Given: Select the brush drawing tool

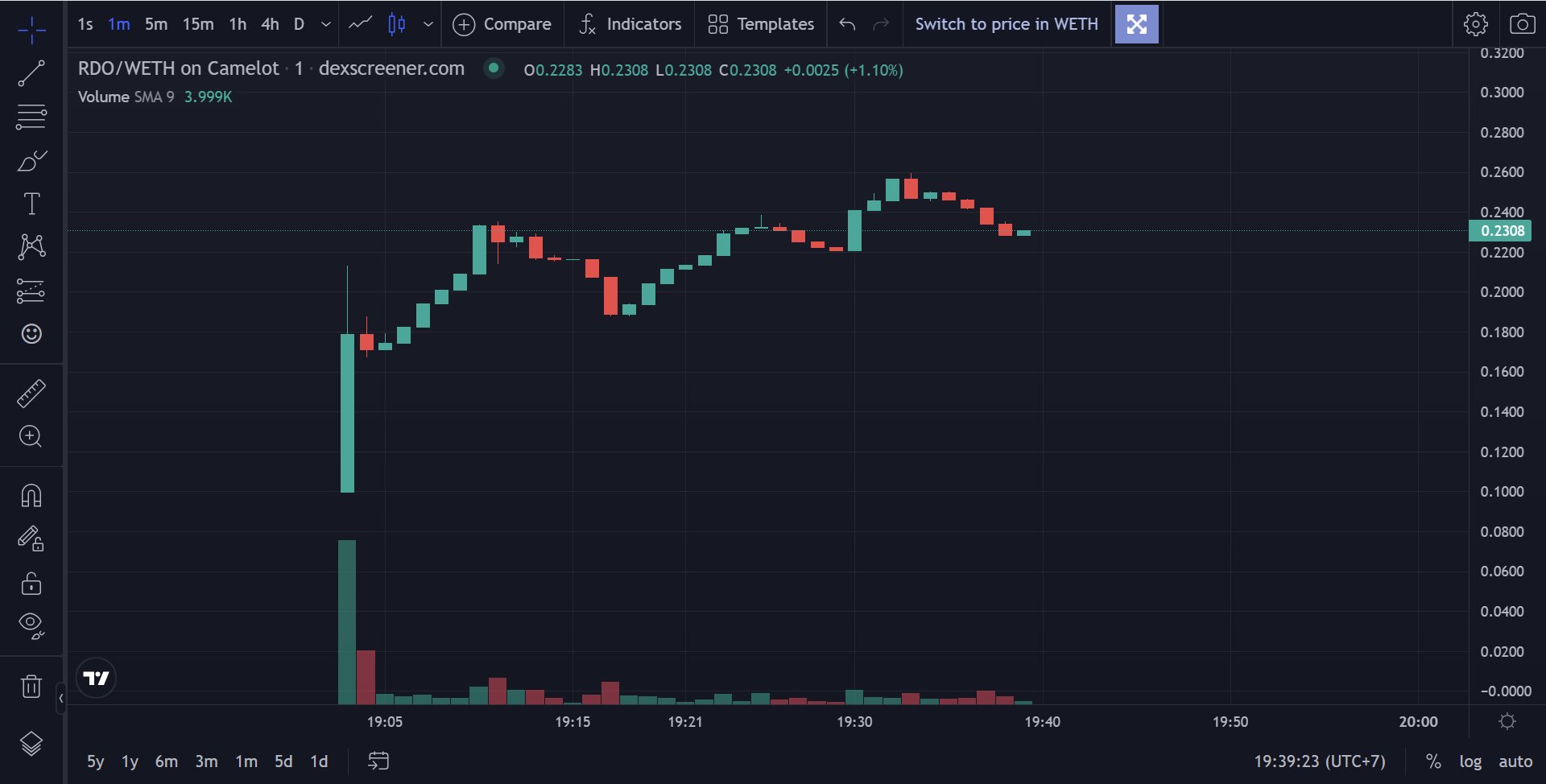Looking at the screenshot, I should tap(31, 161).
